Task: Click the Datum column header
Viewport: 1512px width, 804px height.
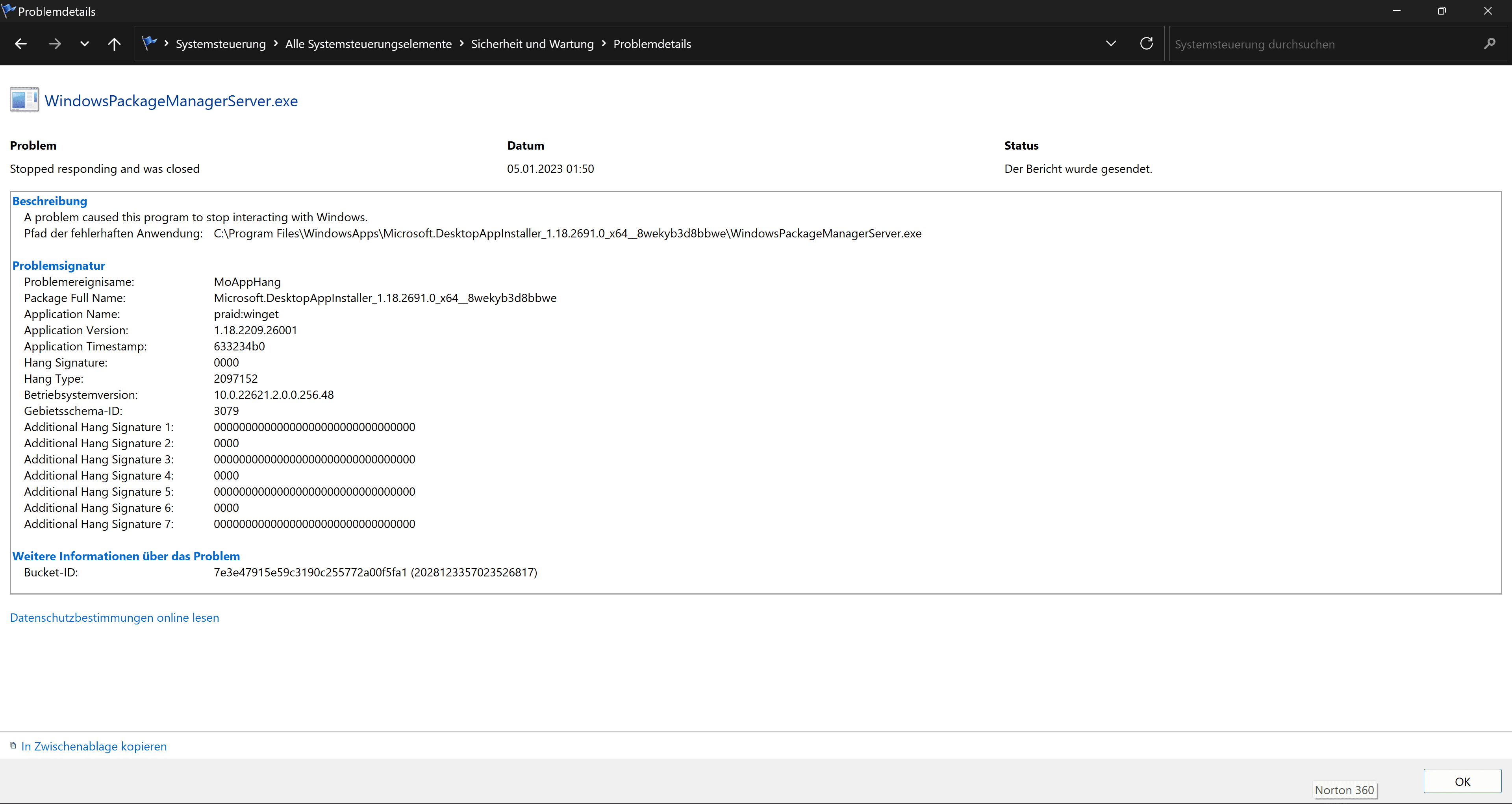Action: coord(526,145)
